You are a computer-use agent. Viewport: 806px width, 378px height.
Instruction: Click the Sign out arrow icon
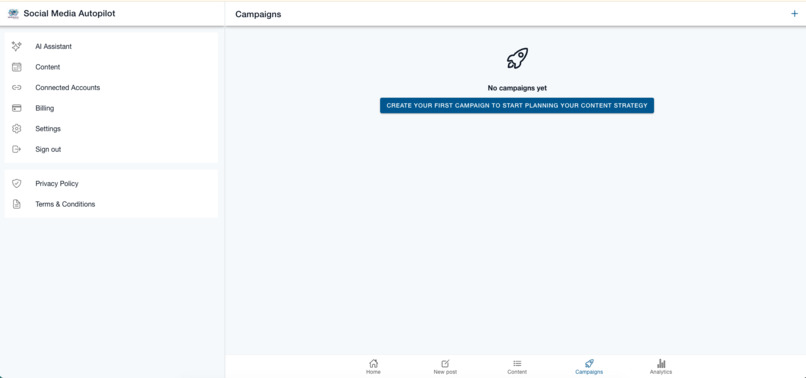pyautogui.click(x=16, y=149)
